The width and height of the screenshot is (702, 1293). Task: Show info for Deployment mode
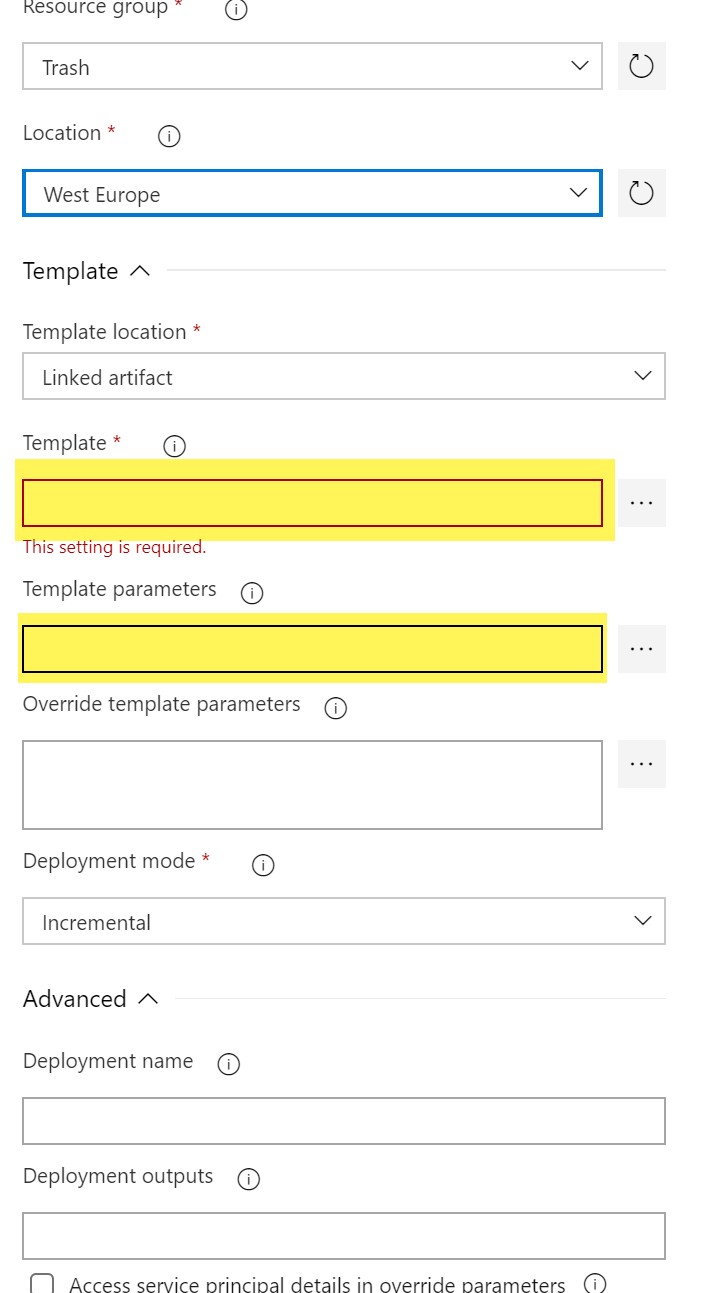point(263,865)
